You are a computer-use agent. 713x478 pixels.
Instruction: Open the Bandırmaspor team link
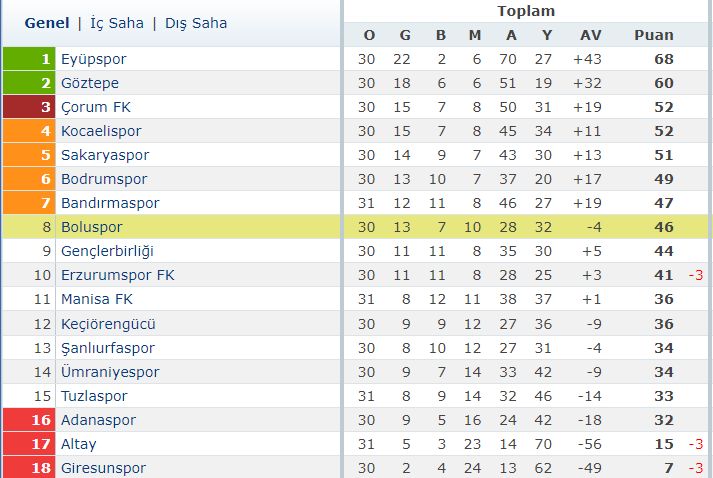click(110, 203)
